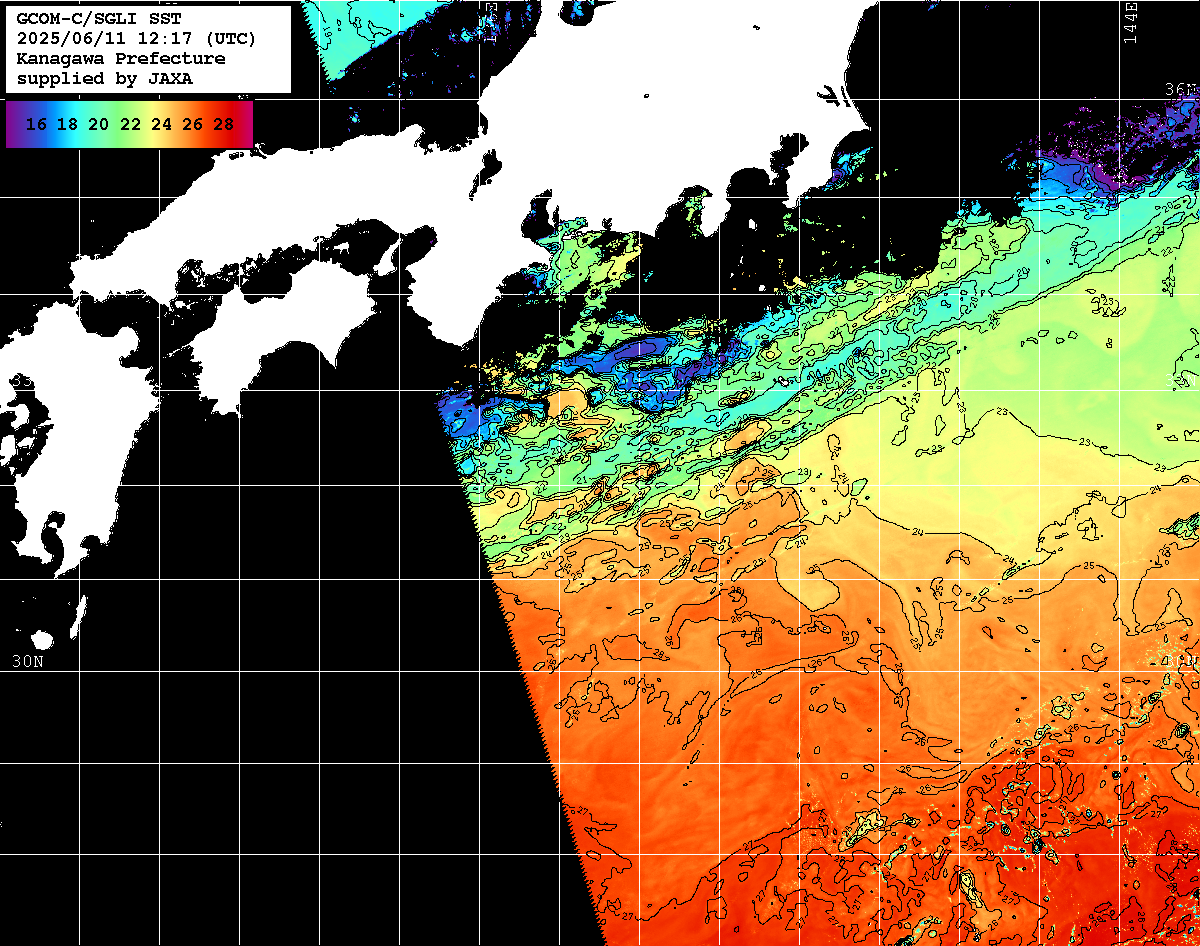Click the legend value 24
Viewport: 1200px width, 946px height.
click(x=161, y=124)
